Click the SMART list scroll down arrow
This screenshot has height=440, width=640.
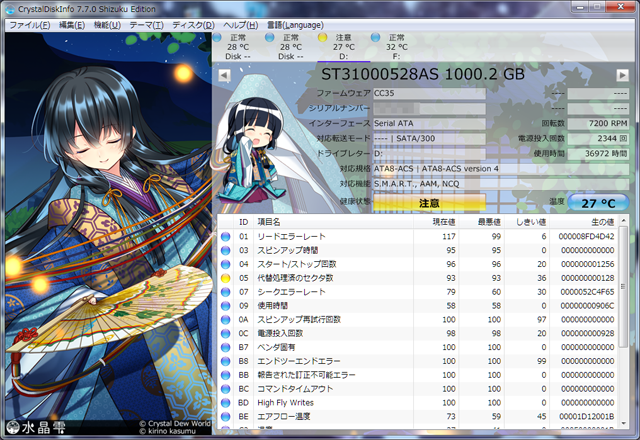point(623,423)
